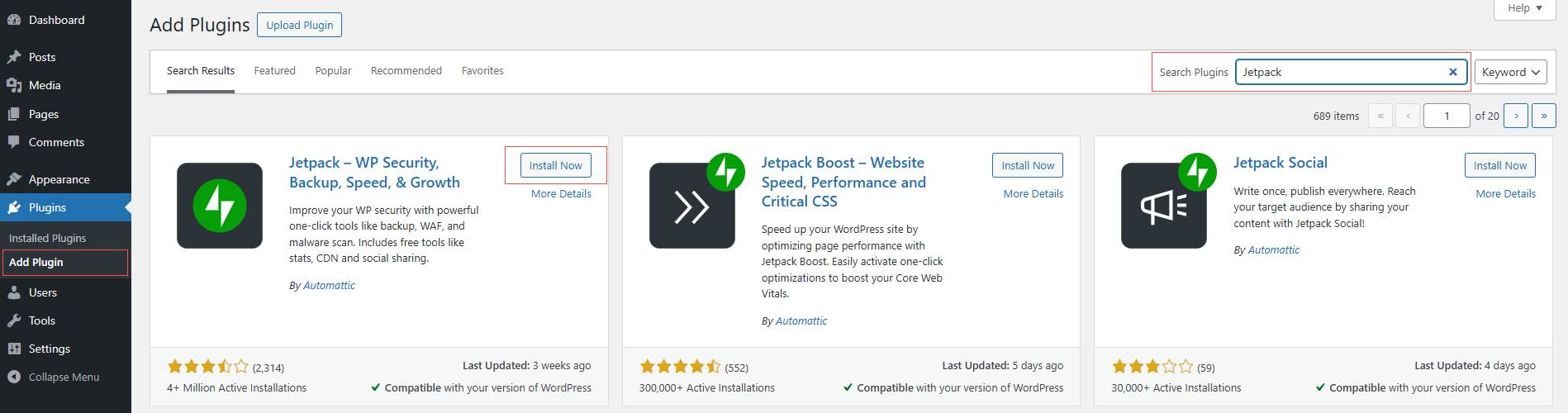
Task: Click the Media library icon
Action: click(x=14, y=85)
